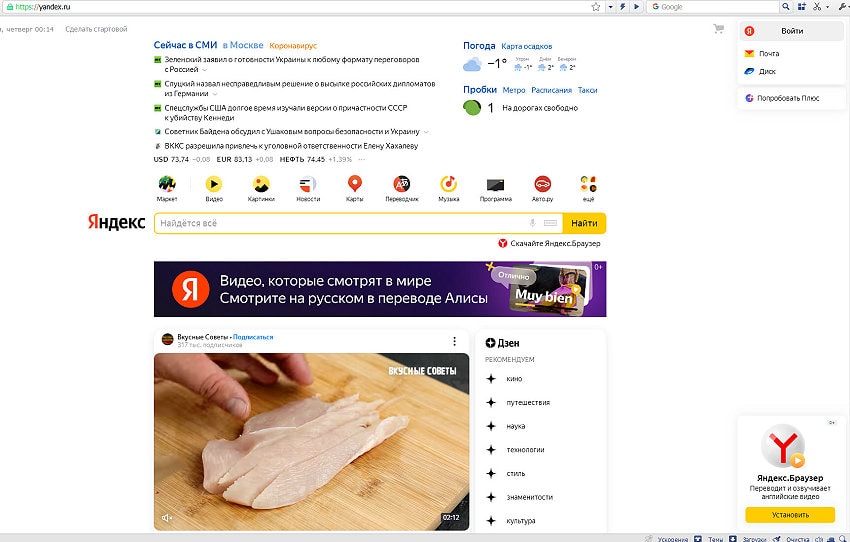Click the shopping cart icon near top right
The height and width of the screenshot is (542, 850).
(x=719, y=29)
